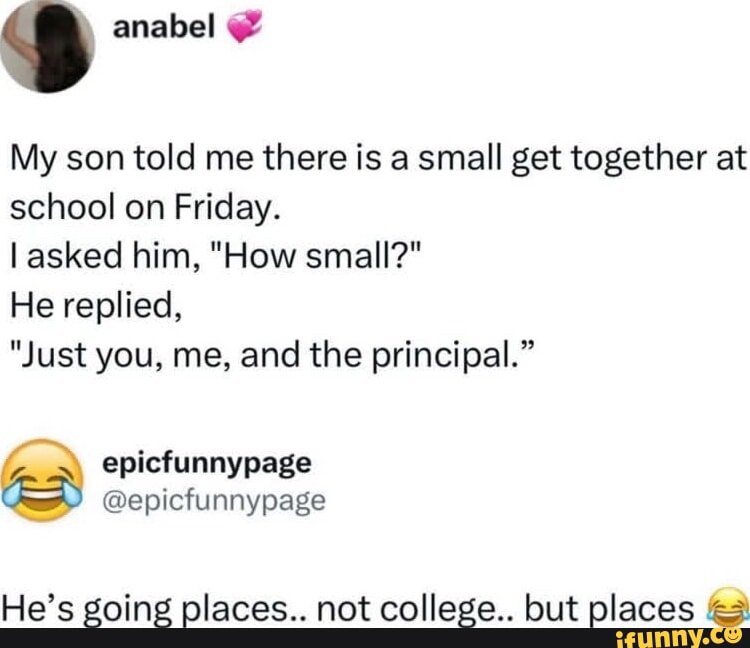Click the anabel username

pos(164,27)
